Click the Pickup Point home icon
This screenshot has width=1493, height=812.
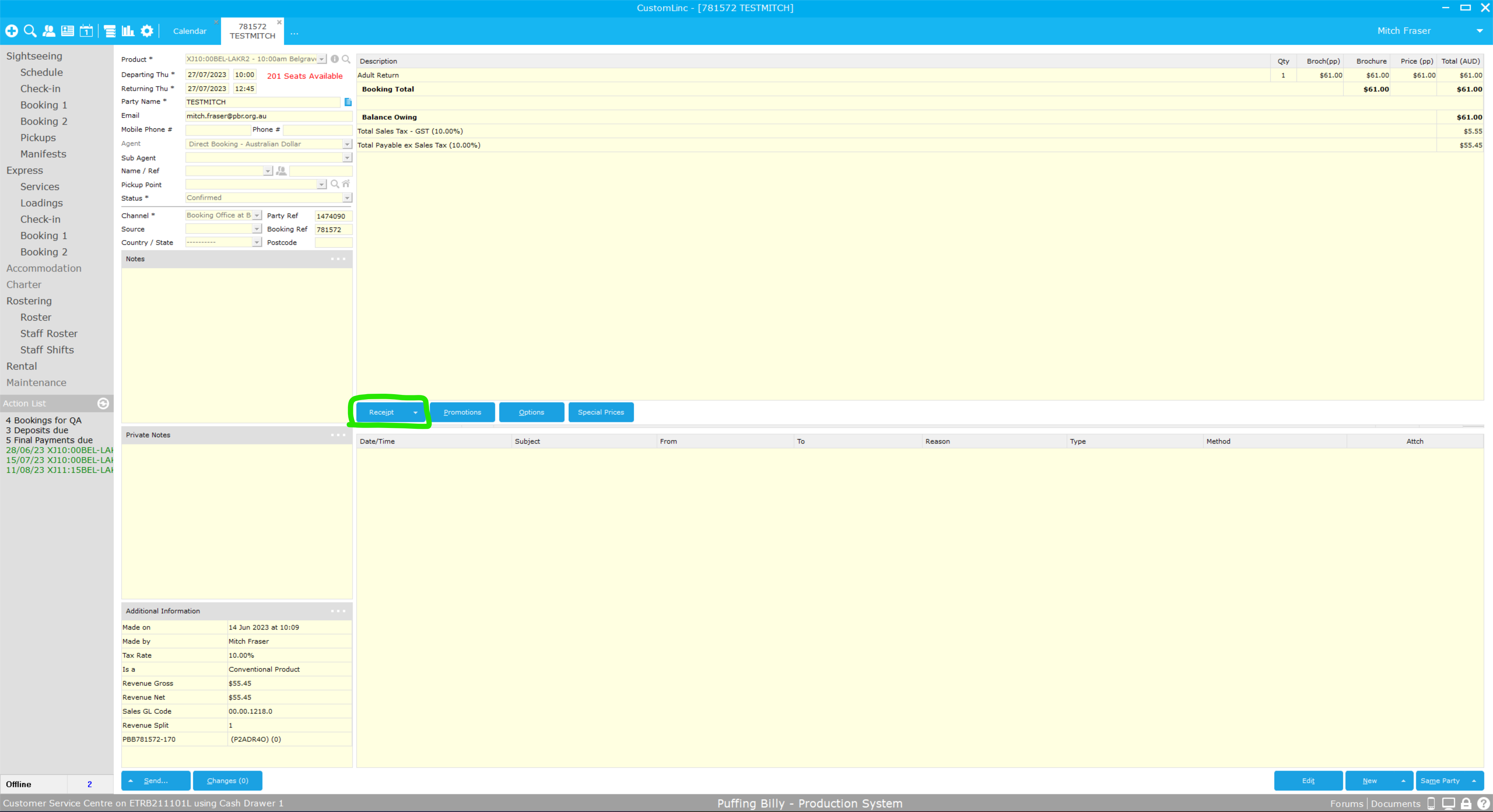pyautogui.click(x=346, y=184)
